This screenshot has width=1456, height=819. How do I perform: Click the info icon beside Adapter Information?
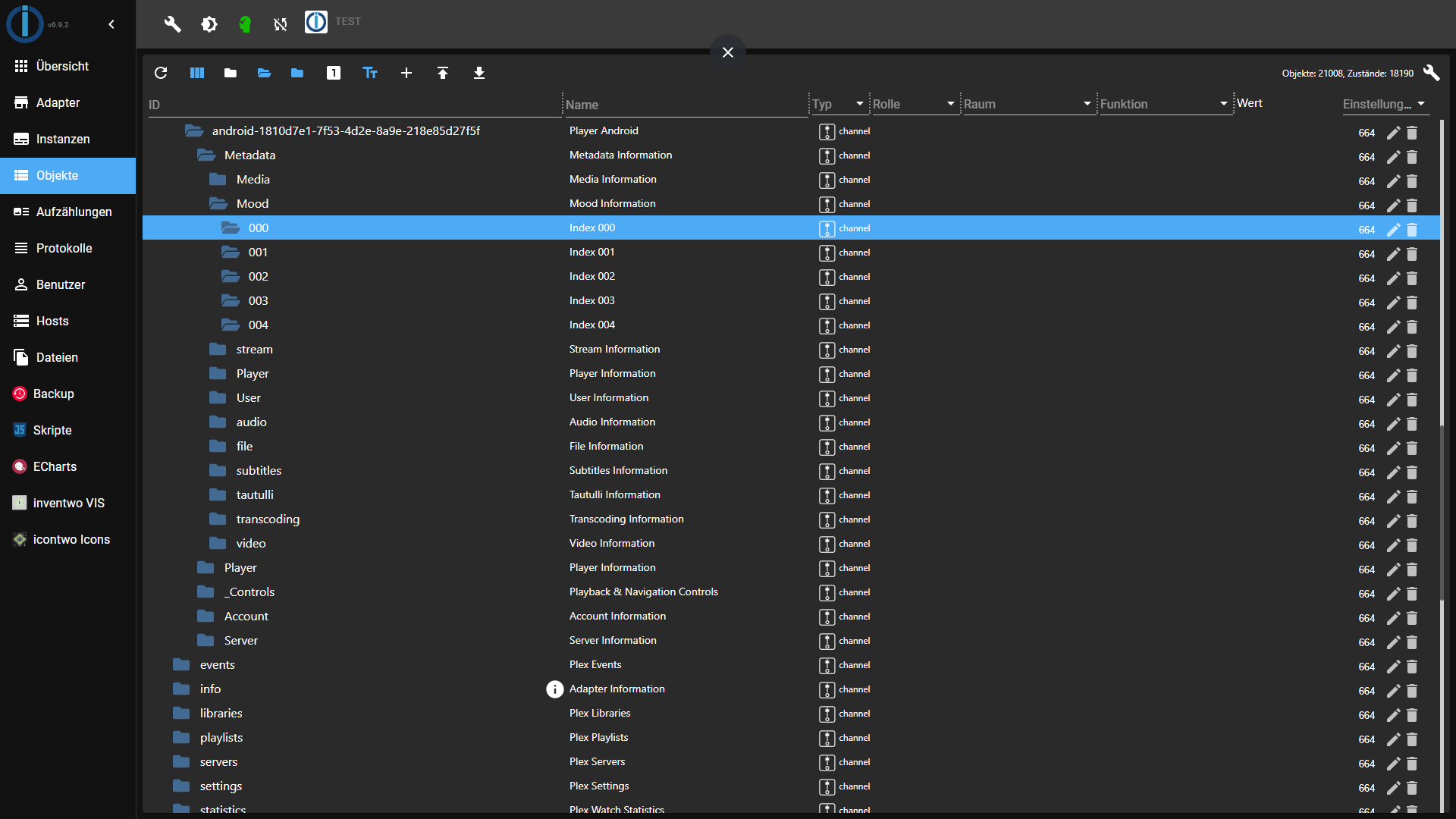point(555,689)
